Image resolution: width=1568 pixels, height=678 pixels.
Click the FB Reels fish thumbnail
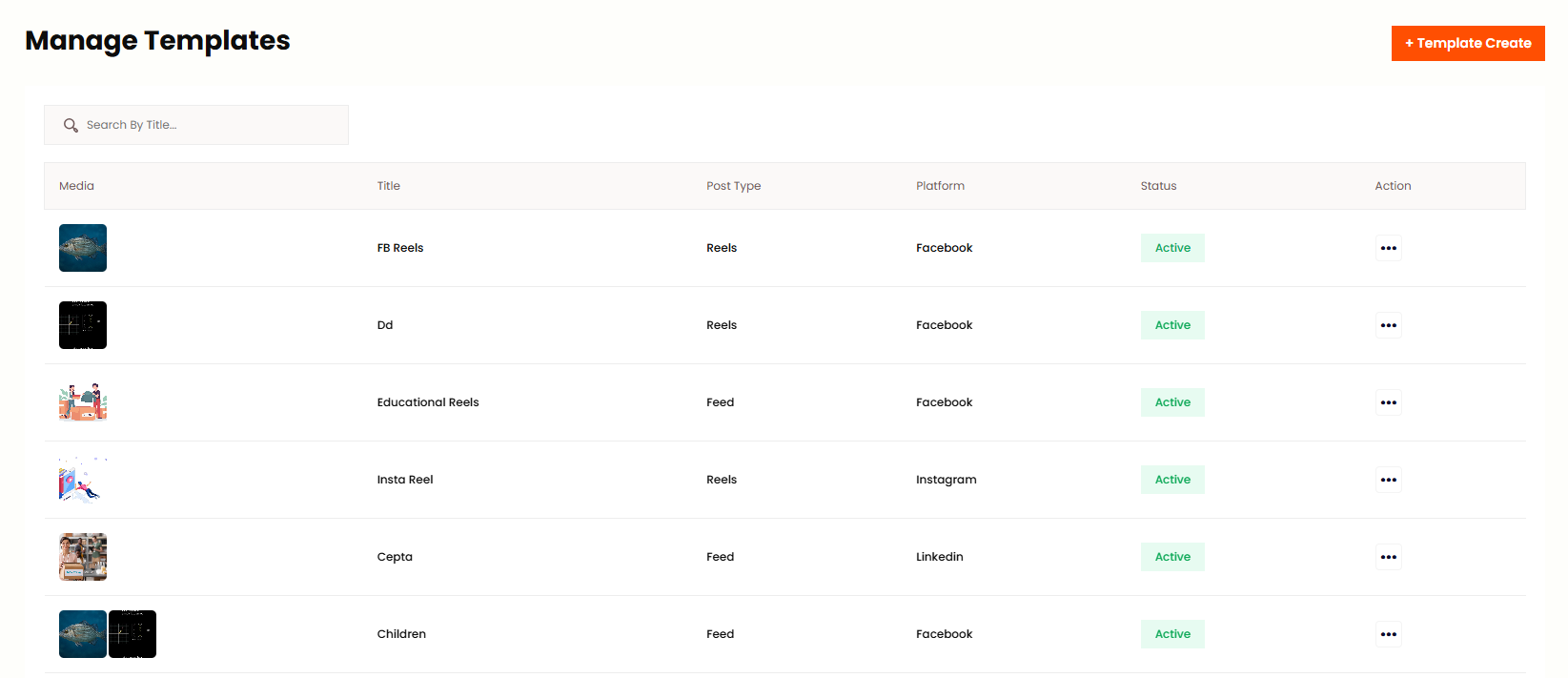point(83,248)
